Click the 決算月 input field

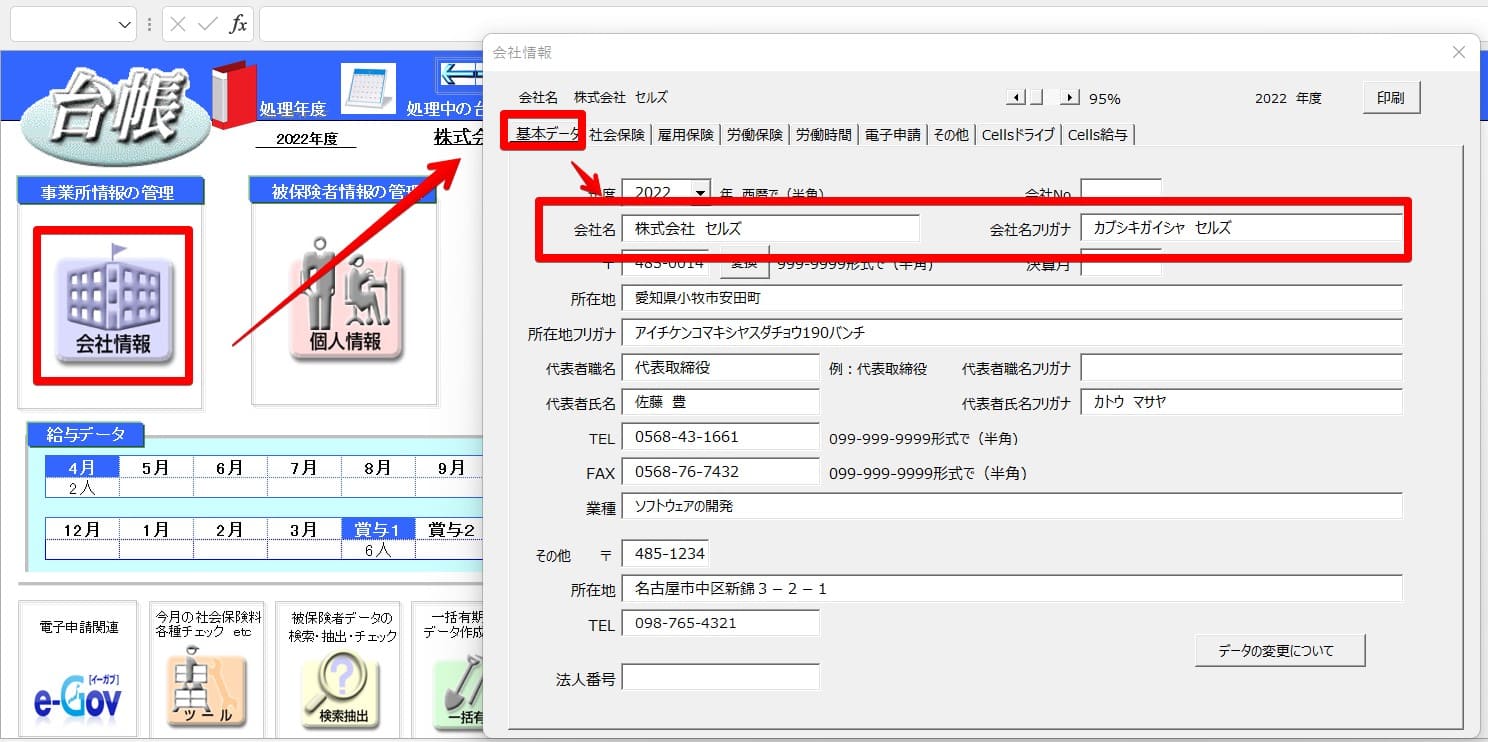1121,264
